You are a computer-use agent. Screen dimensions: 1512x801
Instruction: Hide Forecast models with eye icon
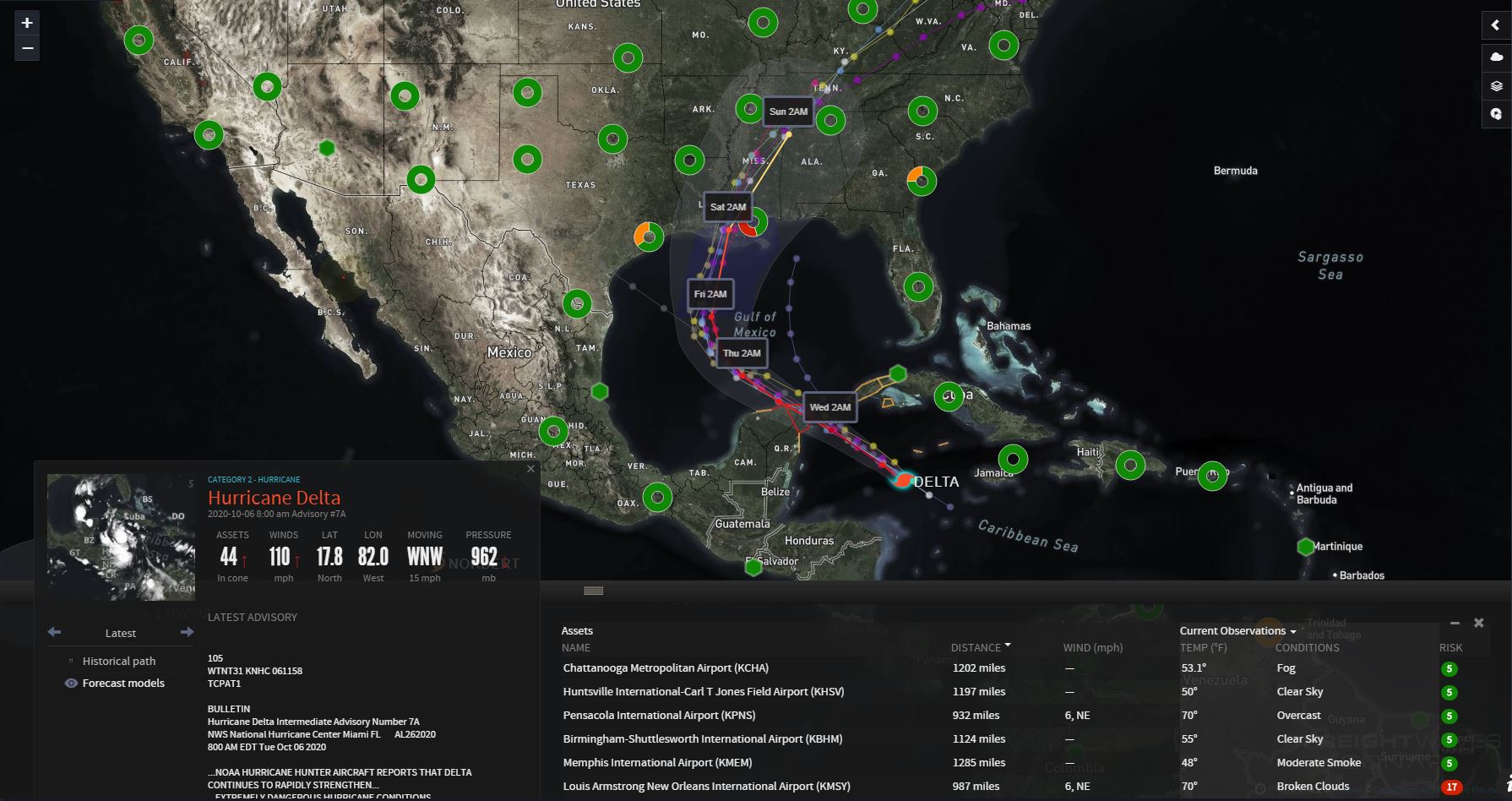[x=71, y=684]
